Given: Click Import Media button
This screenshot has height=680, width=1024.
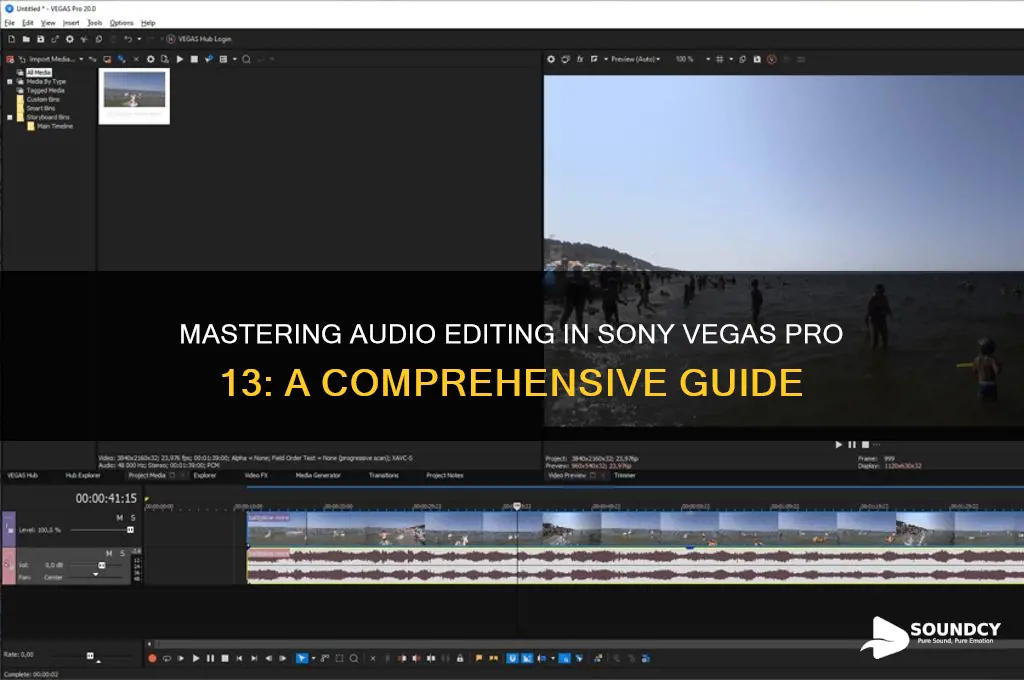Looking at the screenshot, I should tap(47, 59).
